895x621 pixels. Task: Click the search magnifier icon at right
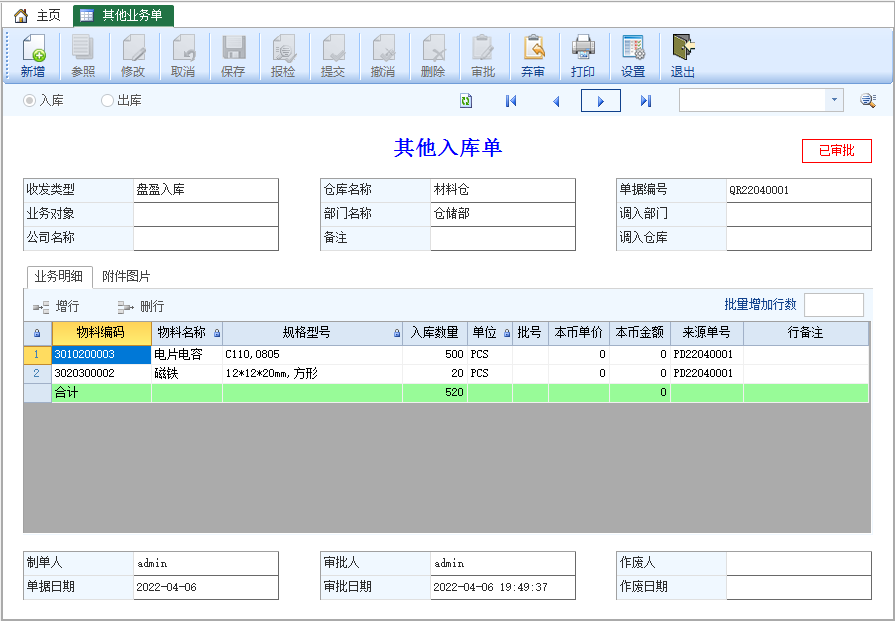click(868, 100)
